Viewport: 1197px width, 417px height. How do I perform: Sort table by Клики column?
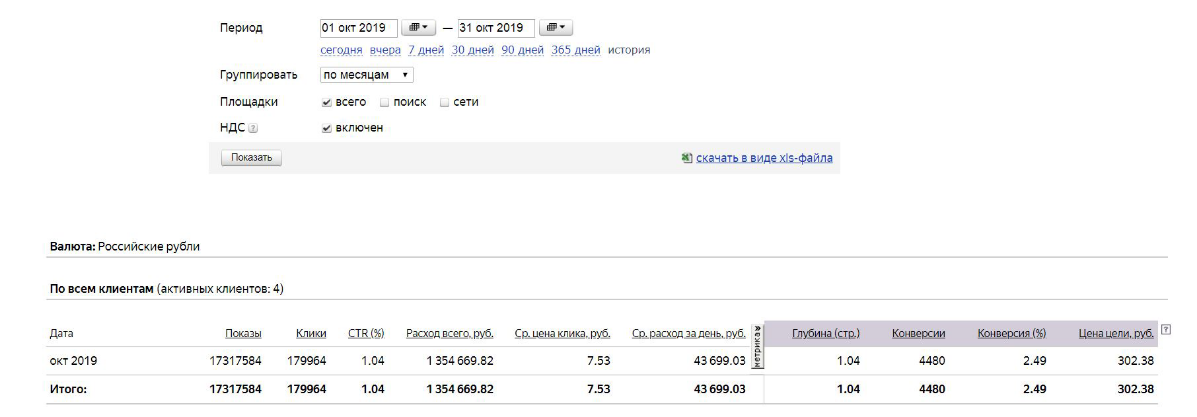pyautogui.click(x=311, y=334)
